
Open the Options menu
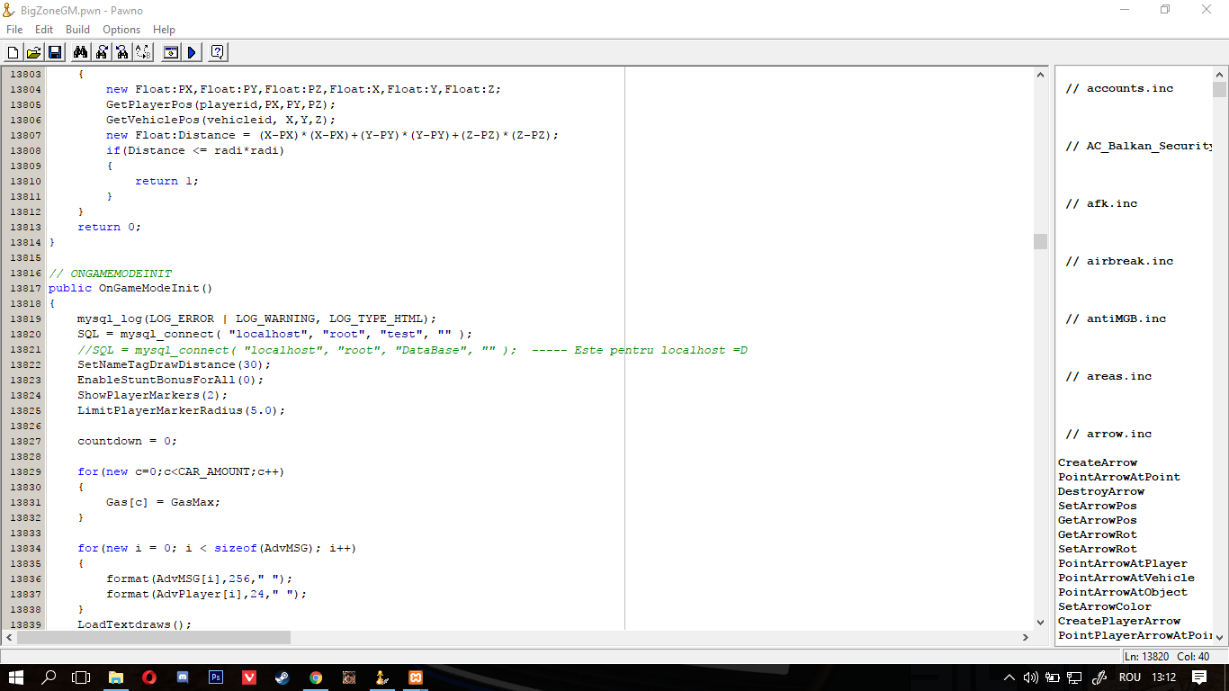[x=122, y=30]
